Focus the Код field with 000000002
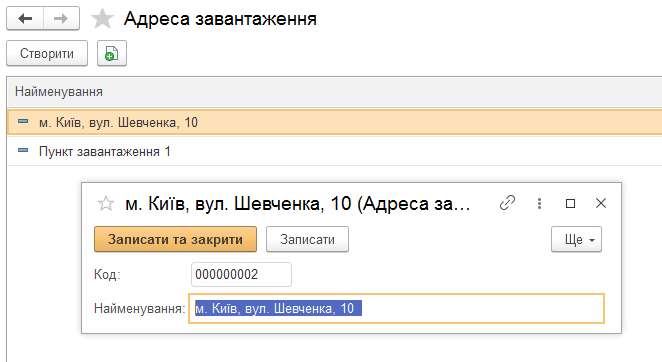Image resolution: width=662 pixels, height=362 pixels. click(x=241, y=275)
